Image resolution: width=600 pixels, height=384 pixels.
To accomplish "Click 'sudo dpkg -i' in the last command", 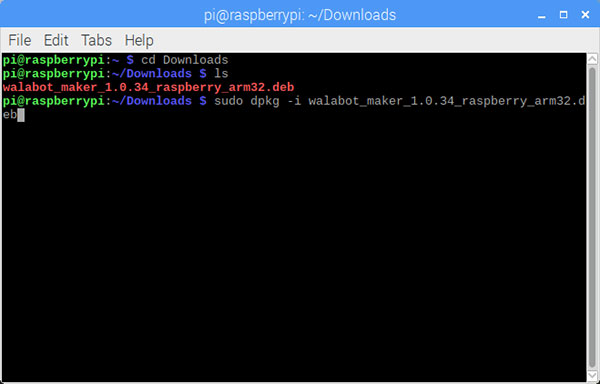I will (258, 101).
